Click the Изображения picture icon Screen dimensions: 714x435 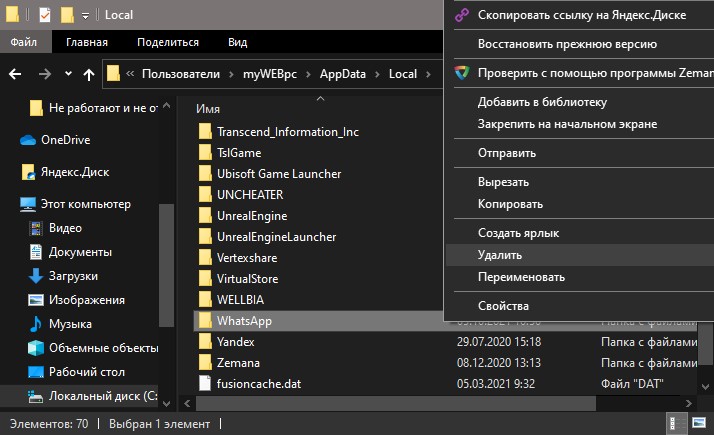click(x=36, y=300)
